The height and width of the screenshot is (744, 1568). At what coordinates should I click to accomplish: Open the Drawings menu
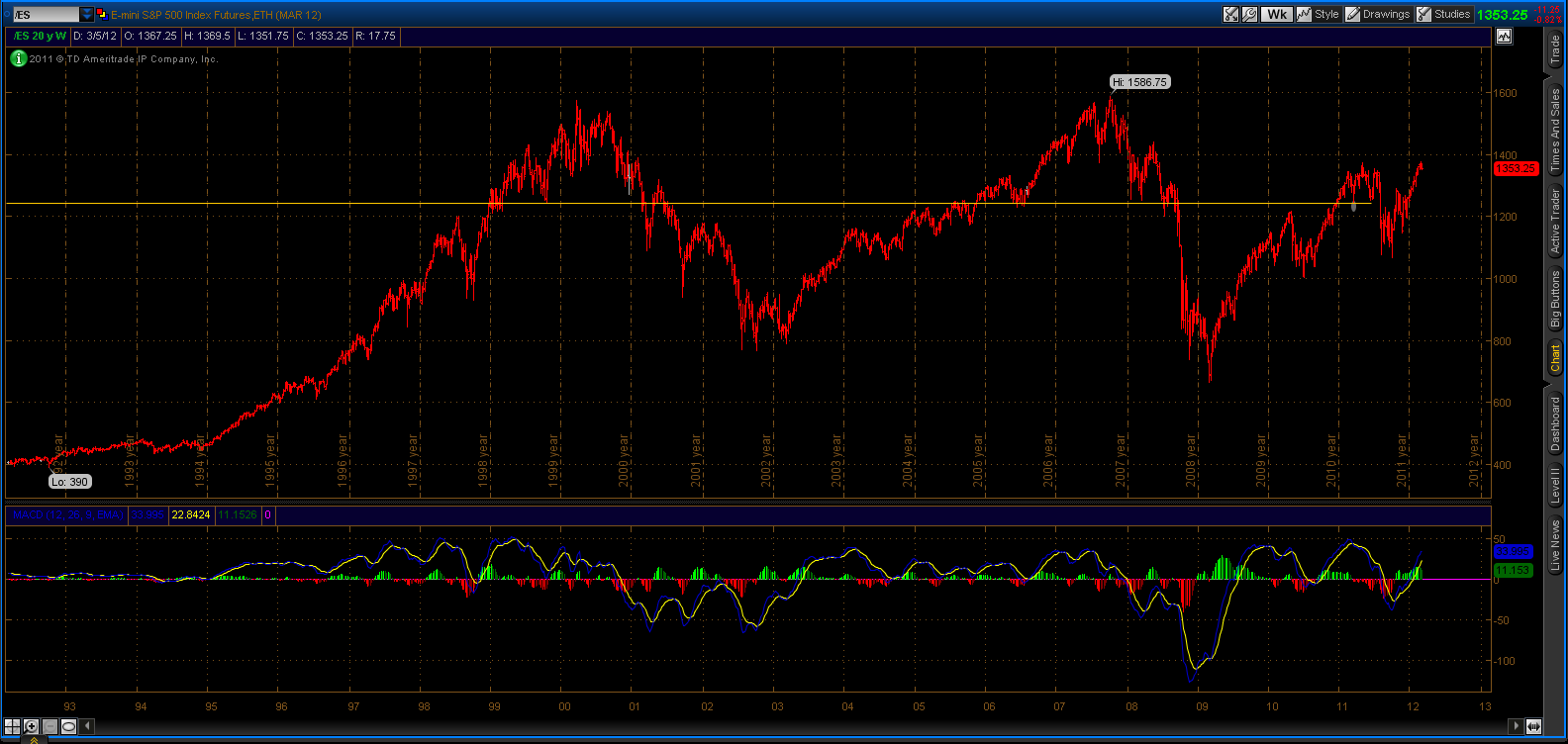coord(1377,14)
